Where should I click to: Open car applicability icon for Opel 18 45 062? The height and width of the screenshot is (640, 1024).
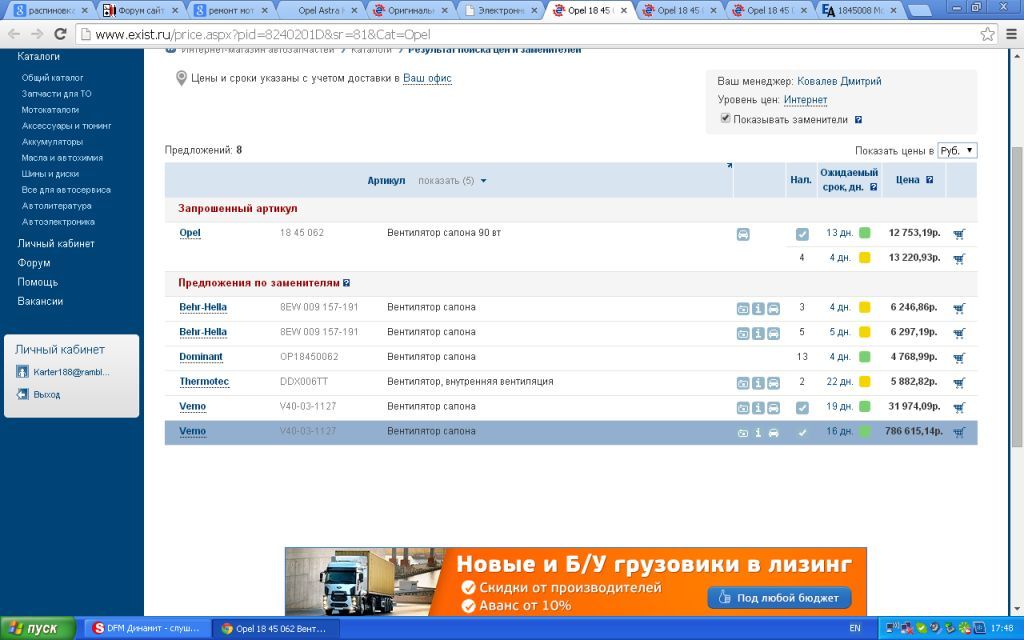click(743, 234)
